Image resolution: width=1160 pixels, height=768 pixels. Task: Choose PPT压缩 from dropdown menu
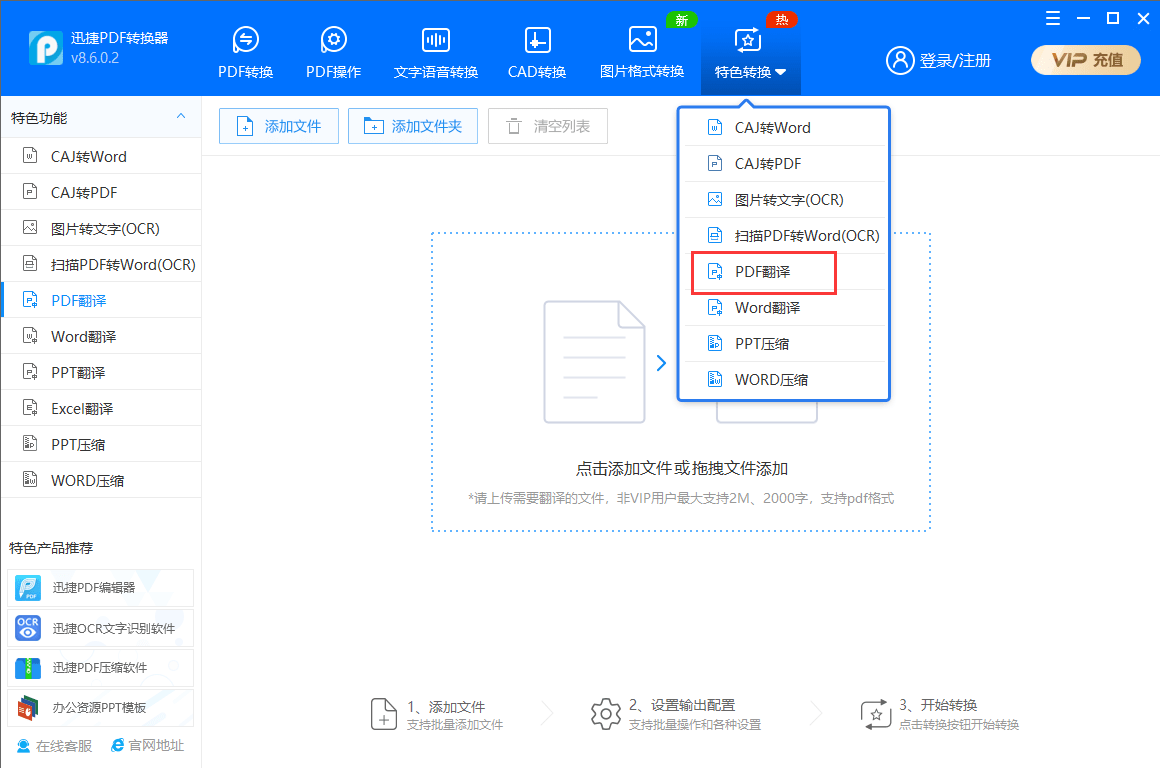tap(784, 344)
